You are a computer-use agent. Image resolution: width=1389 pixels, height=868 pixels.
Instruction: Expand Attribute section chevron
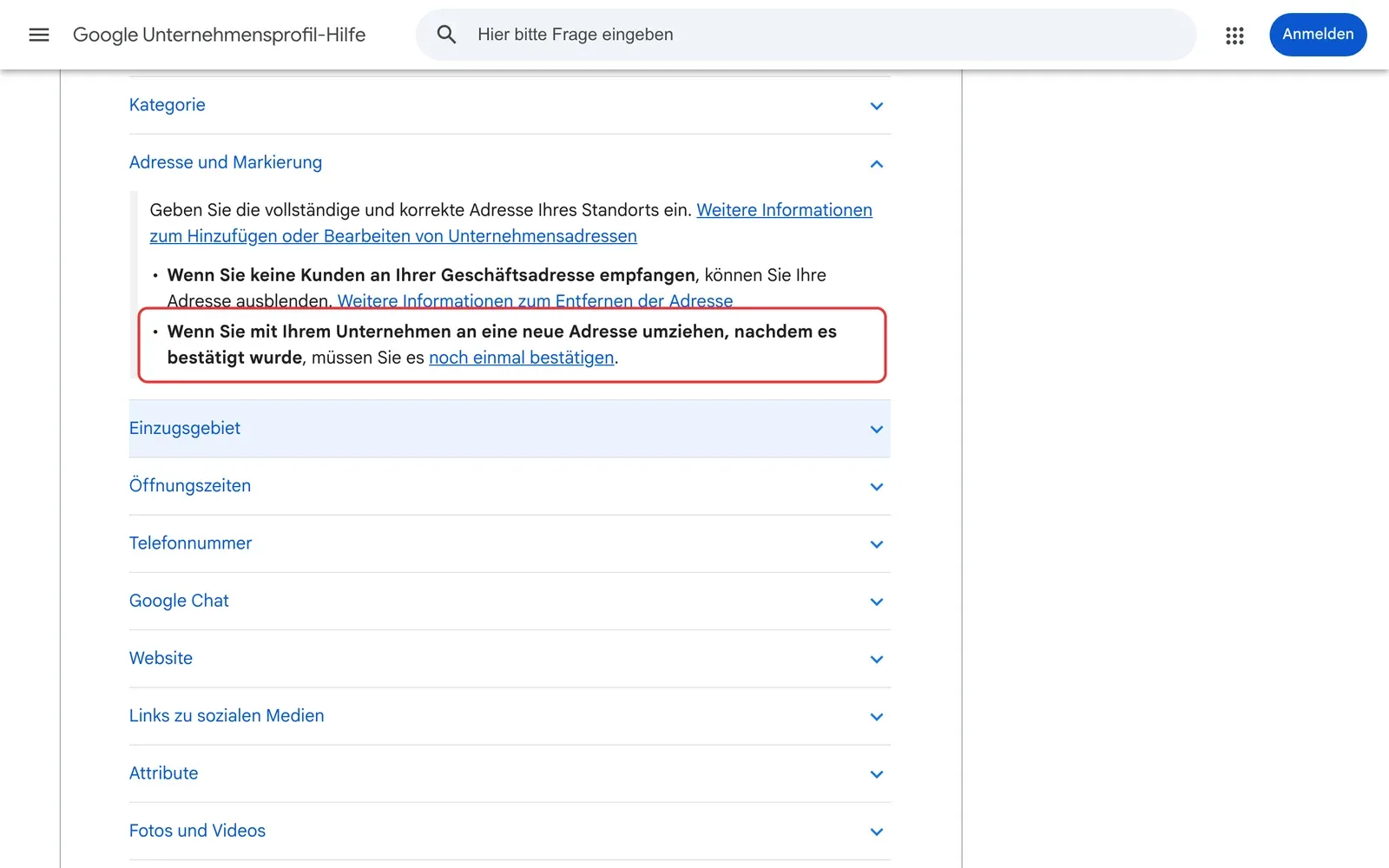[877, 774]
